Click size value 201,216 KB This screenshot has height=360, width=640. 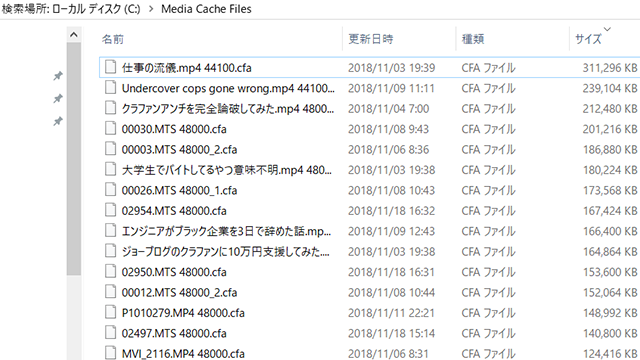pos(610,129)
